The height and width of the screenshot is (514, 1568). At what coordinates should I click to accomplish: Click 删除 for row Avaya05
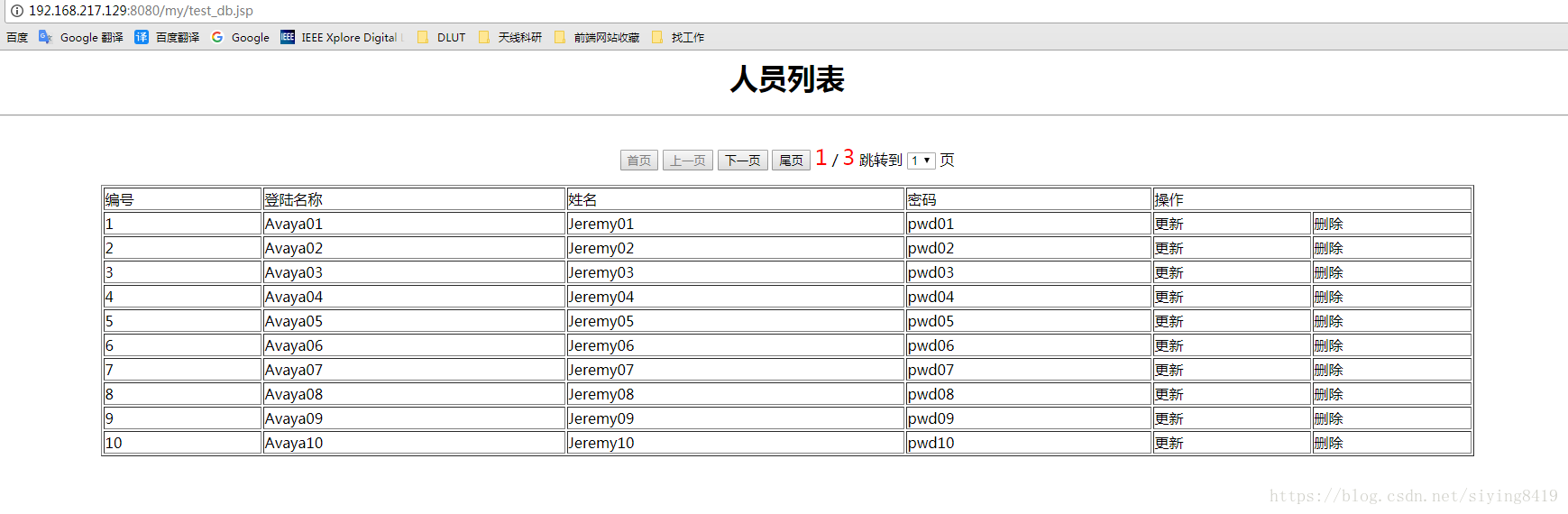(x=1329, y=321)
